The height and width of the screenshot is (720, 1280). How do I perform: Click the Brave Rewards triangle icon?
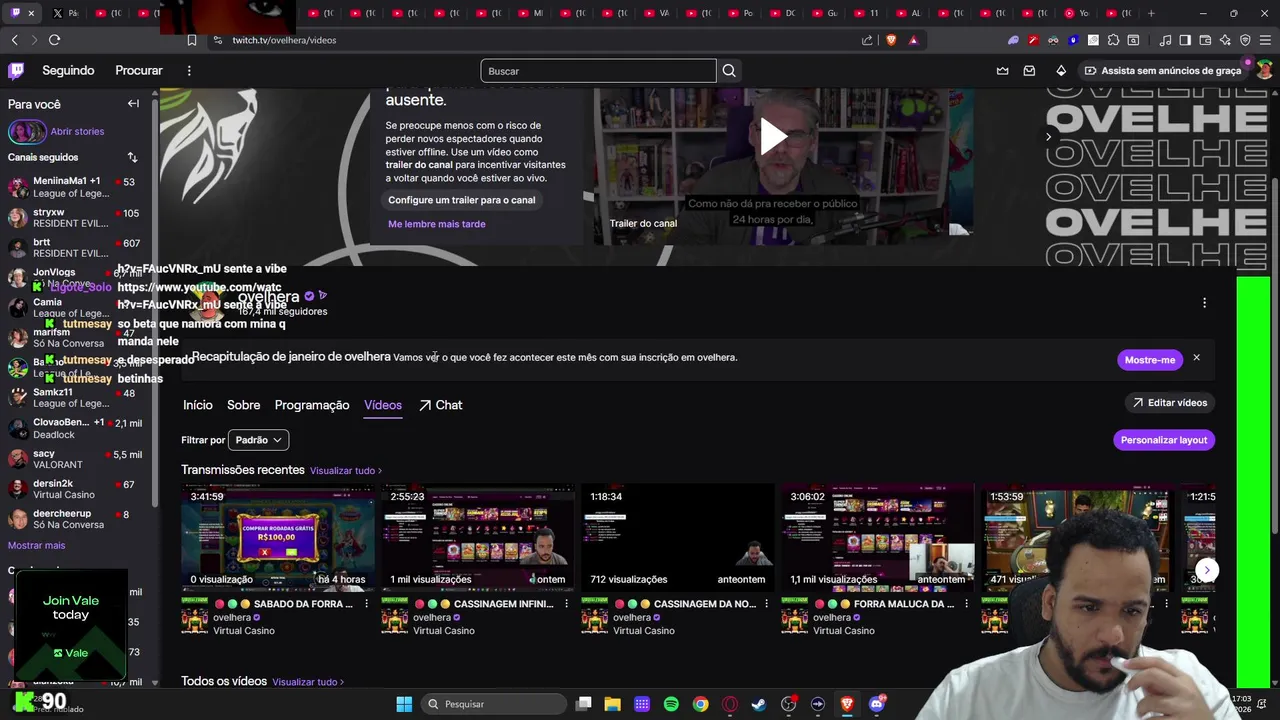[913, 40]
